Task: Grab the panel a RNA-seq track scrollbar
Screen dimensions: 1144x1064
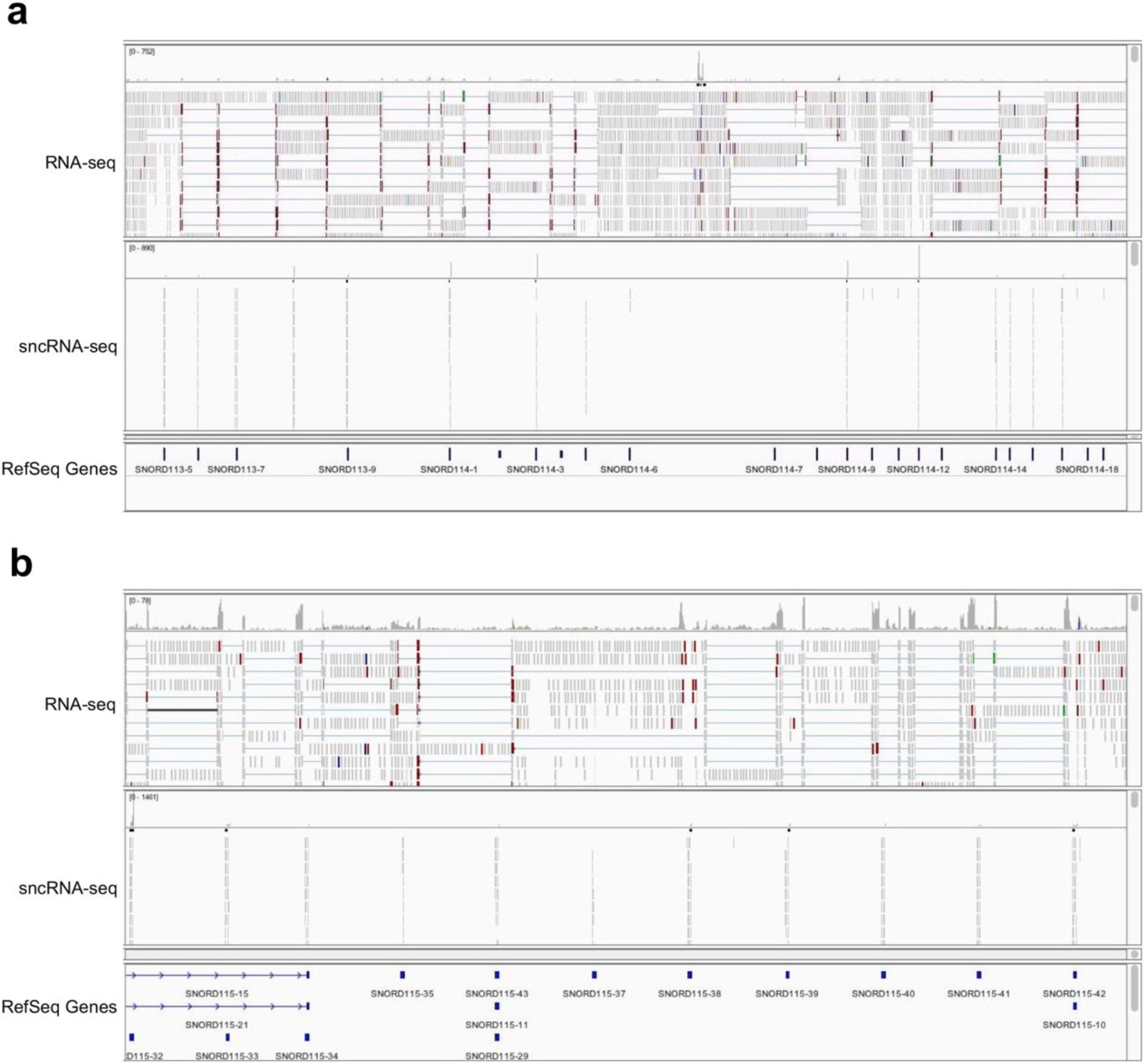Action: [1134, 54]
